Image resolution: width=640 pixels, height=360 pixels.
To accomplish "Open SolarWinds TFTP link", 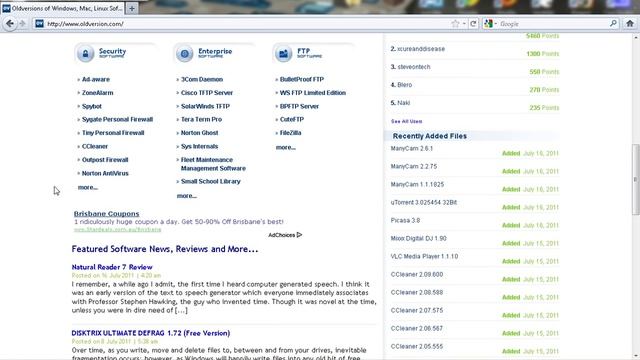I will (x=205, y=106).
